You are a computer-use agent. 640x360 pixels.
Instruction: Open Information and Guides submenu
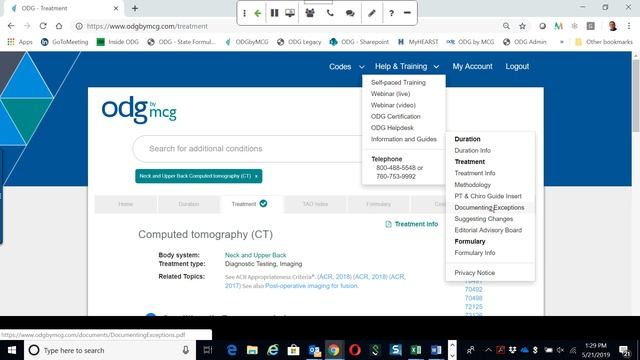click(404, 139)
